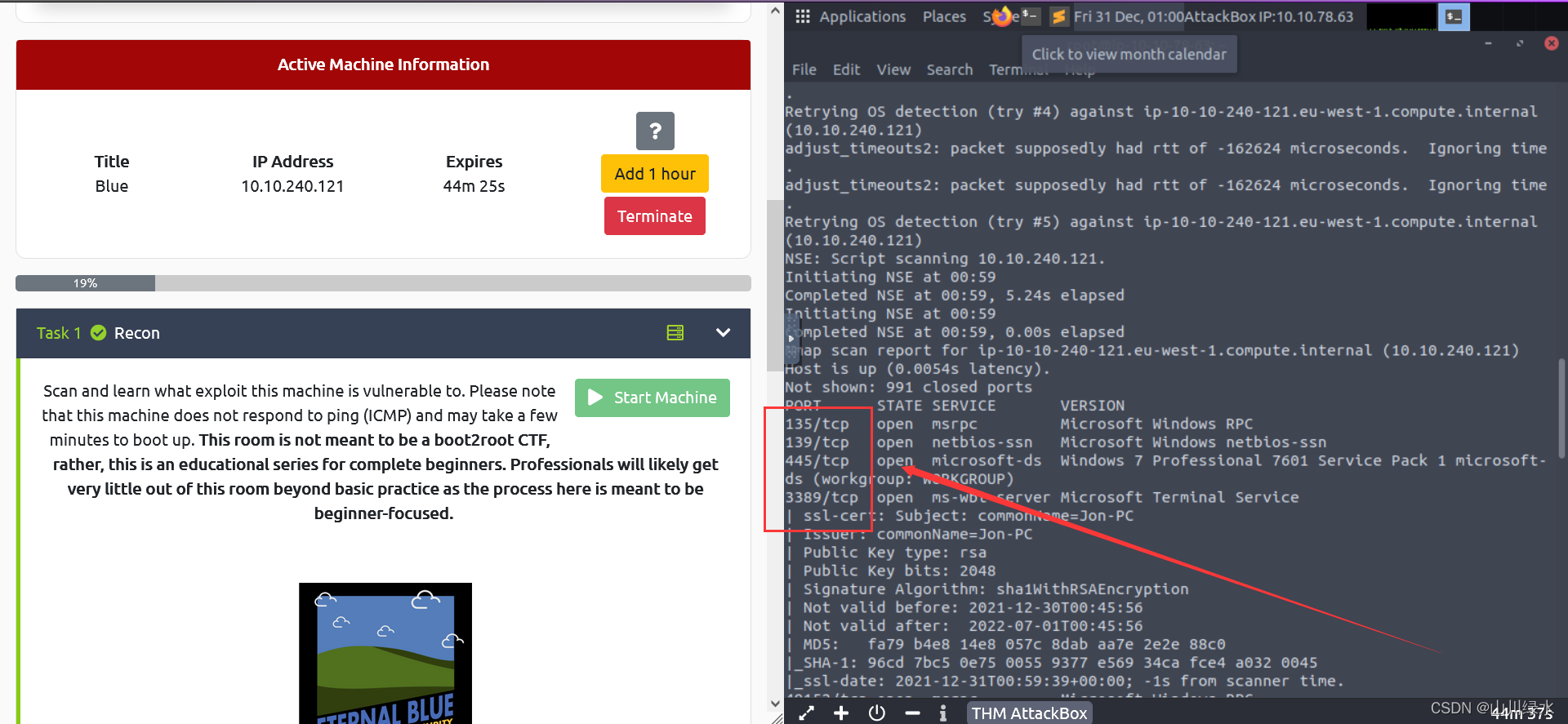Viewport: 1568px width, 724px height.
Task: Click the Task 1 label
Action: click(59, 333)
